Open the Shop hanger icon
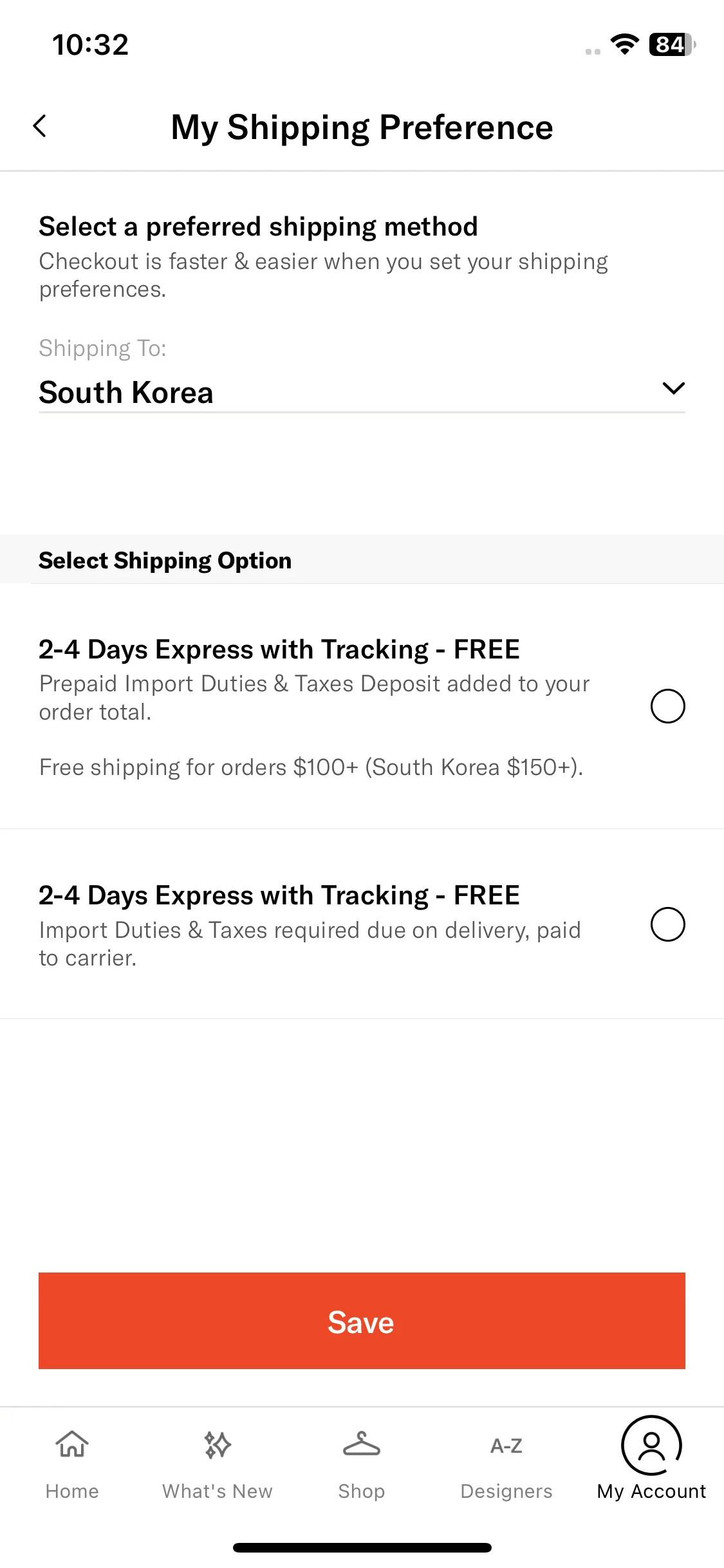 pyautogui.click(x=362, y=1444)
